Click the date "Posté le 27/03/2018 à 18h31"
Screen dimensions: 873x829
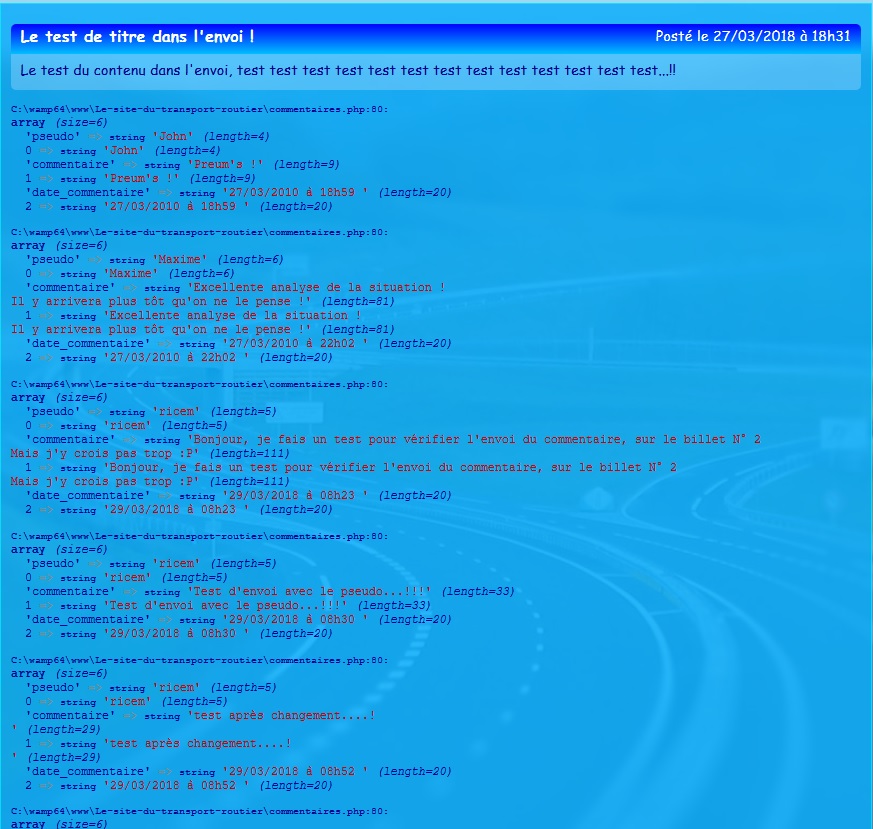(753, 36)
